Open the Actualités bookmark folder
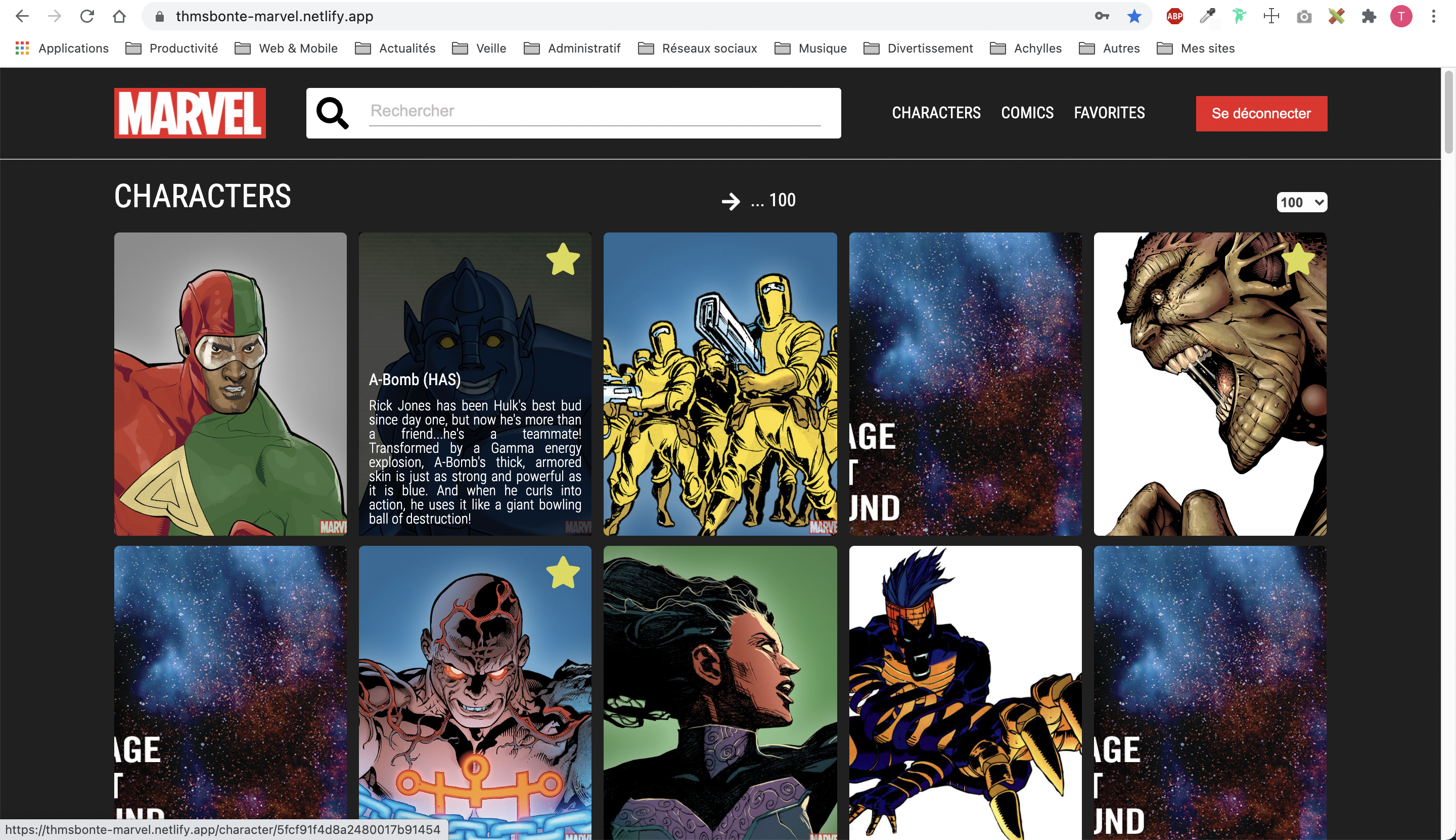The width and height of the screenshot is (1456, 840). tap(395, 49)
